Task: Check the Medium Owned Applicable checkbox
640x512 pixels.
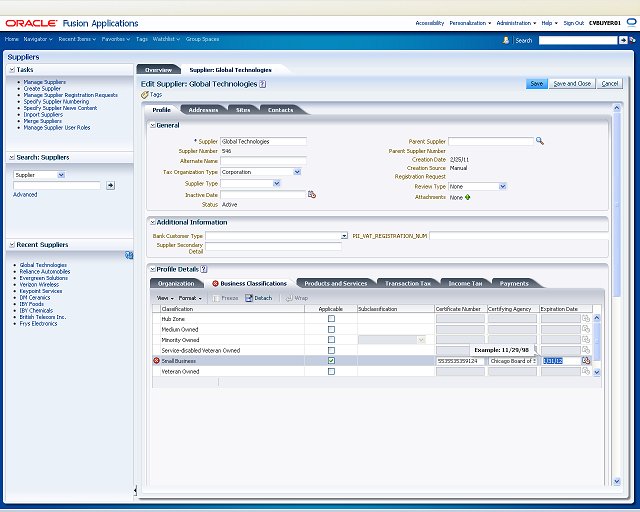Action: 331,329
